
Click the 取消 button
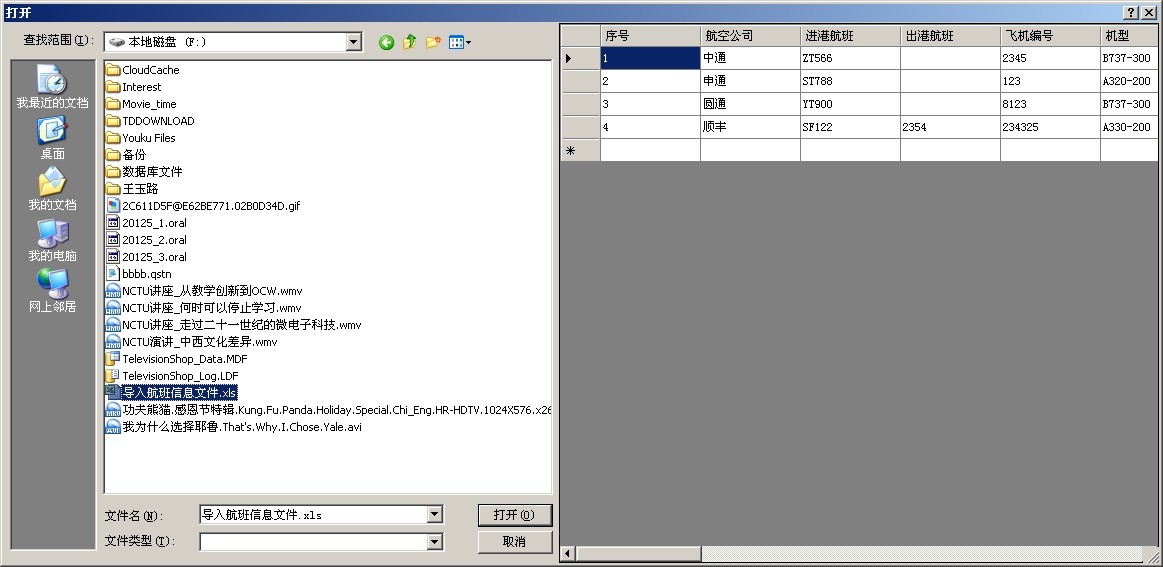tap(515, 542)
